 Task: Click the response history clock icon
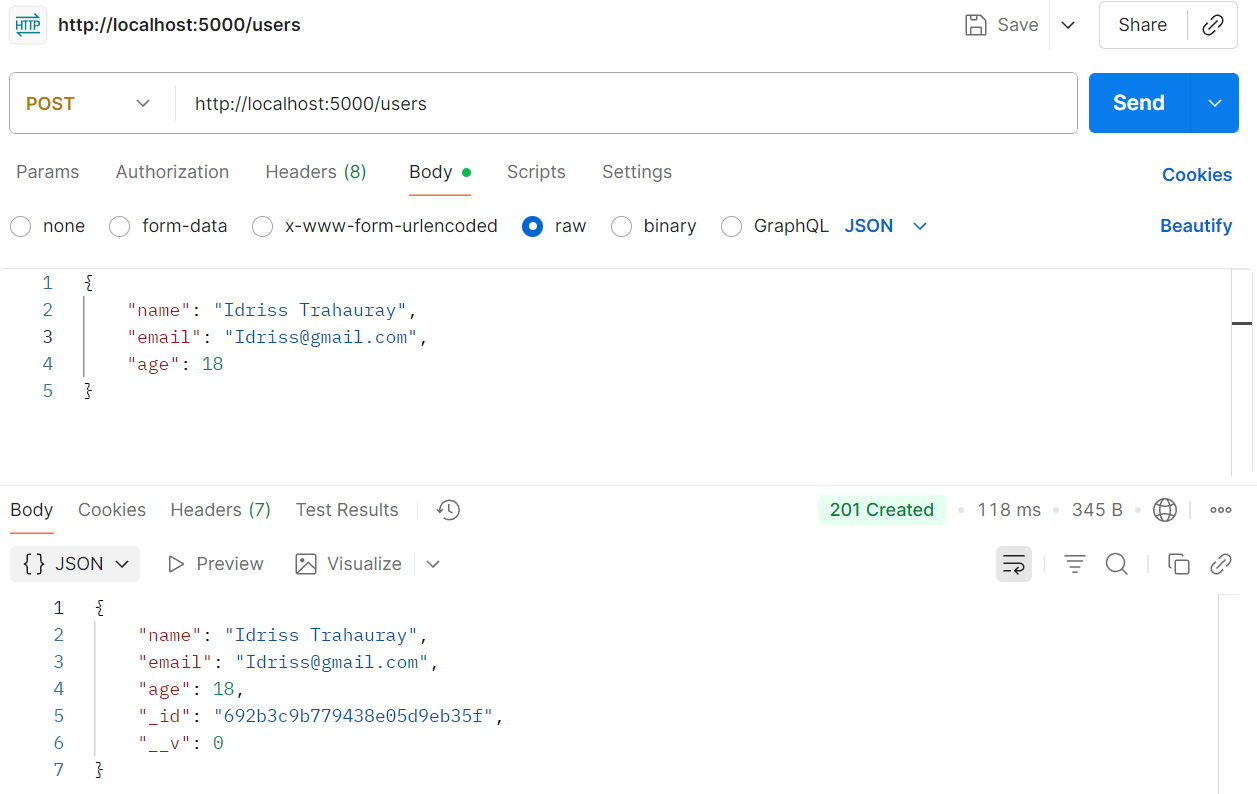point(448,510)
